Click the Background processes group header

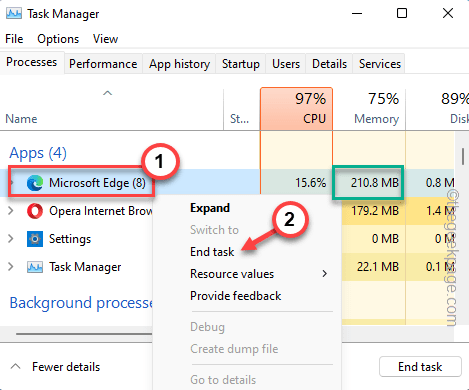81,303
